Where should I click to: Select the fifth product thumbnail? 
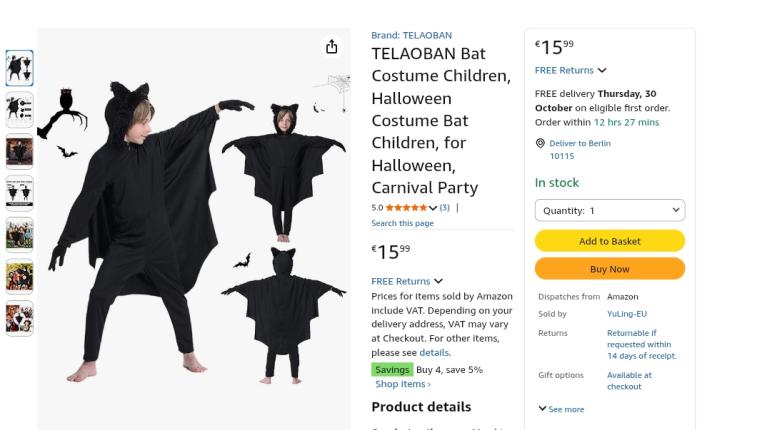19,234
